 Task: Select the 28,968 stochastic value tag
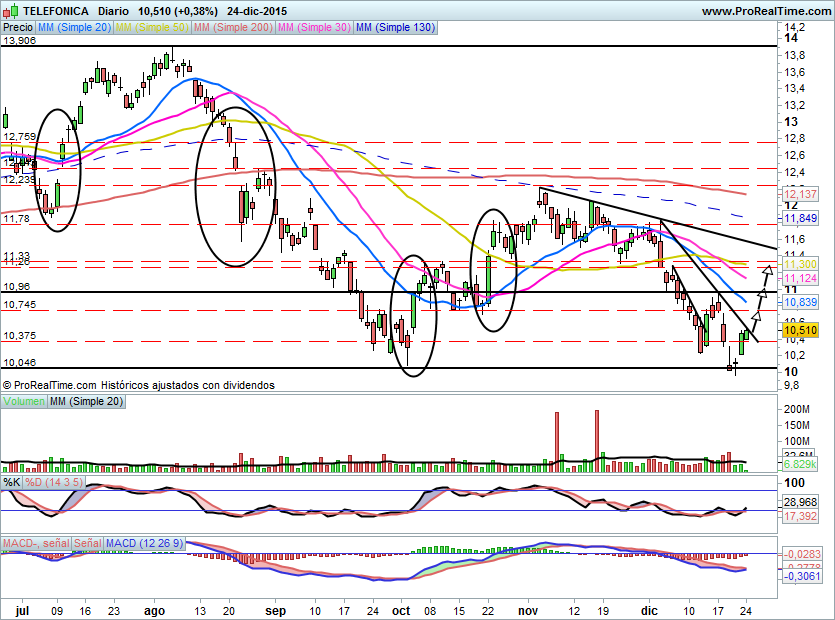tap(801, 501)
